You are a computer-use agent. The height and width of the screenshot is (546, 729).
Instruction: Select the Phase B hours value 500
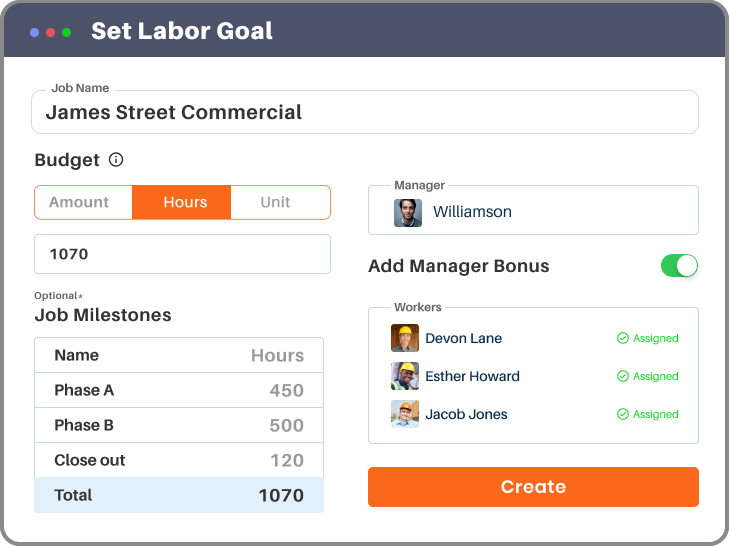(286, 425)
